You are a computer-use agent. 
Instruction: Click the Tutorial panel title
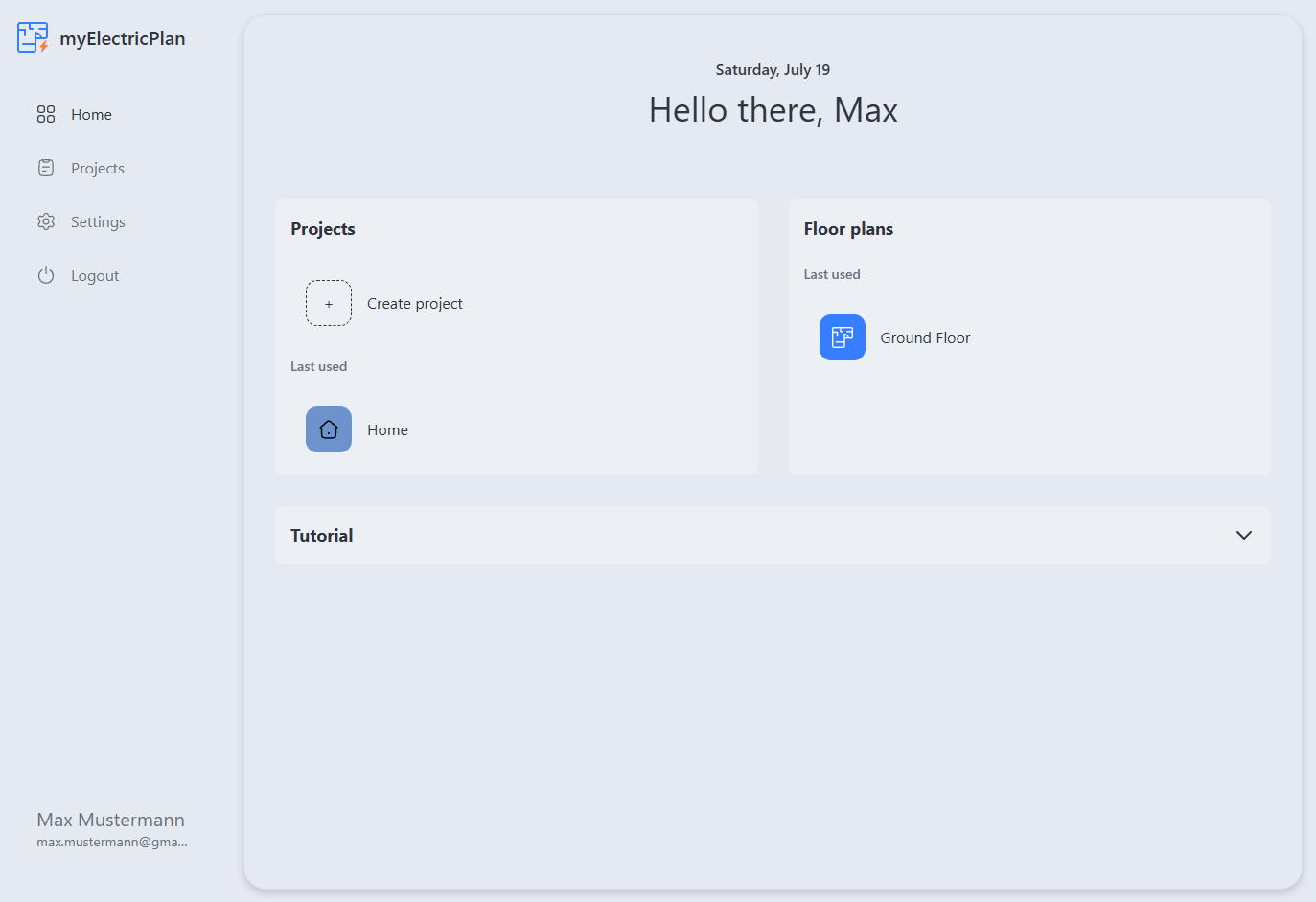[322, 535]
